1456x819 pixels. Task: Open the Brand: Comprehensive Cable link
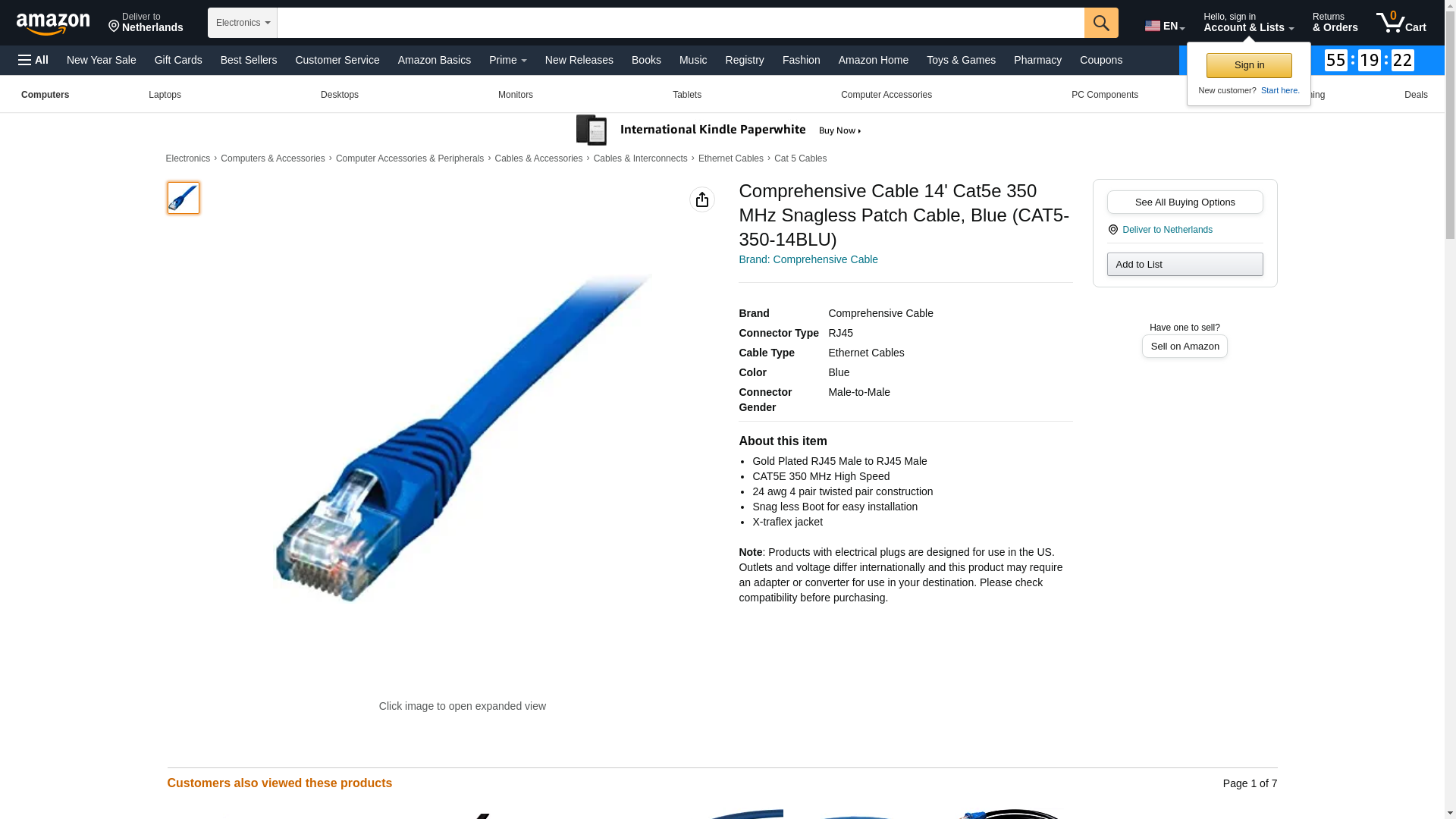(808, 259)
